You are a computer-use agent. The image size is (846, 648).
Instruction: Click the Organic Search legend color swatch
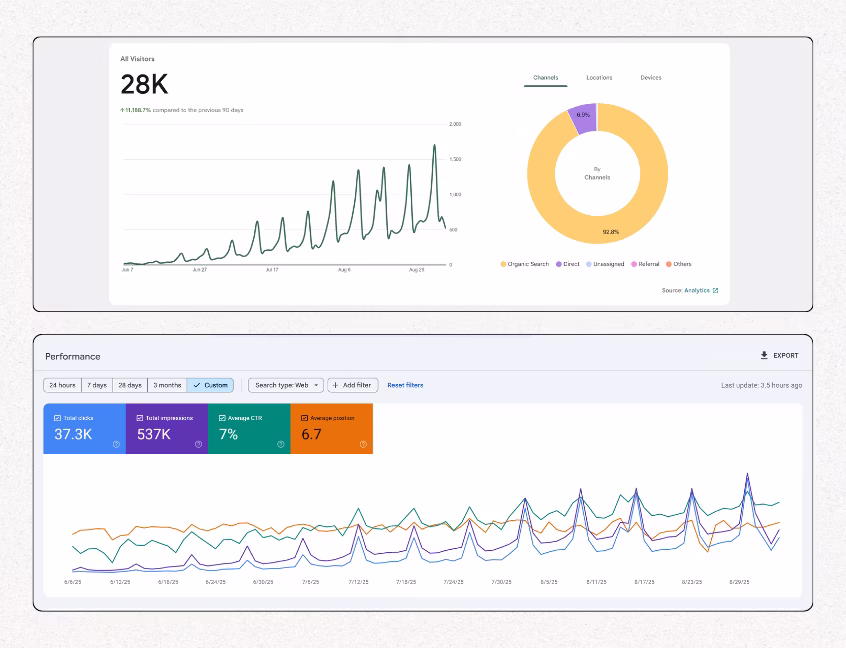503,264
